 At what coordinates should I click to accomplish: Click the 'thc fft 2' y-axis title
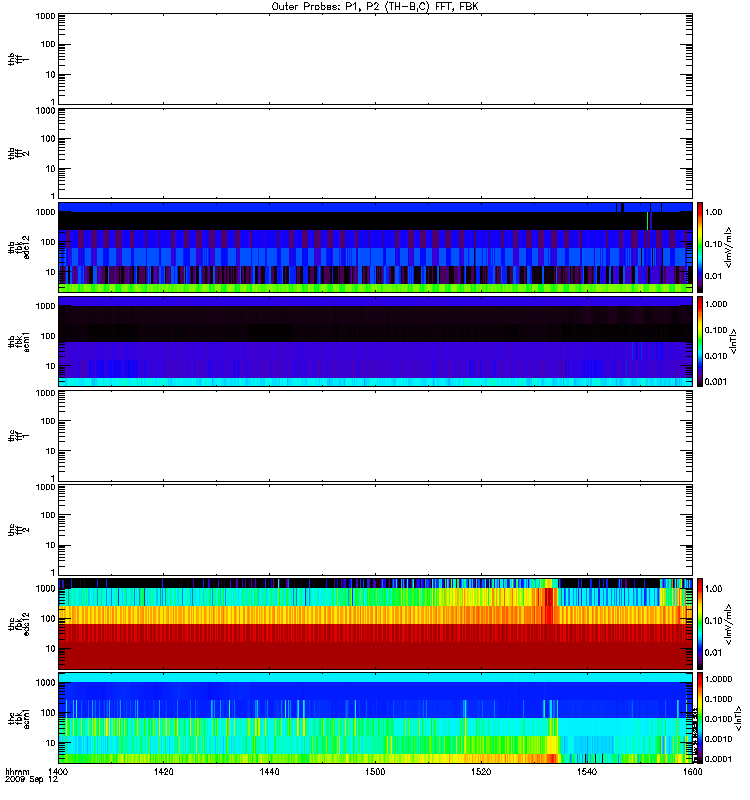[x=18, y=530]
